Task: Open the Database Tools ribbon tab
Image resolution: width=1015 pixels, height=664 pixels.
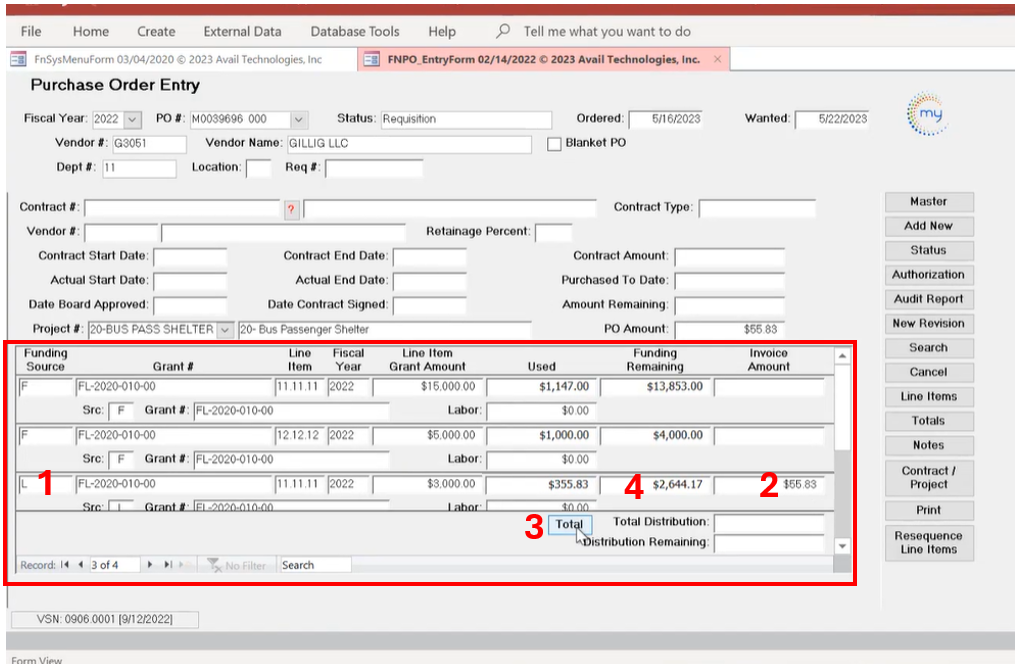Action: coord(354,31)
